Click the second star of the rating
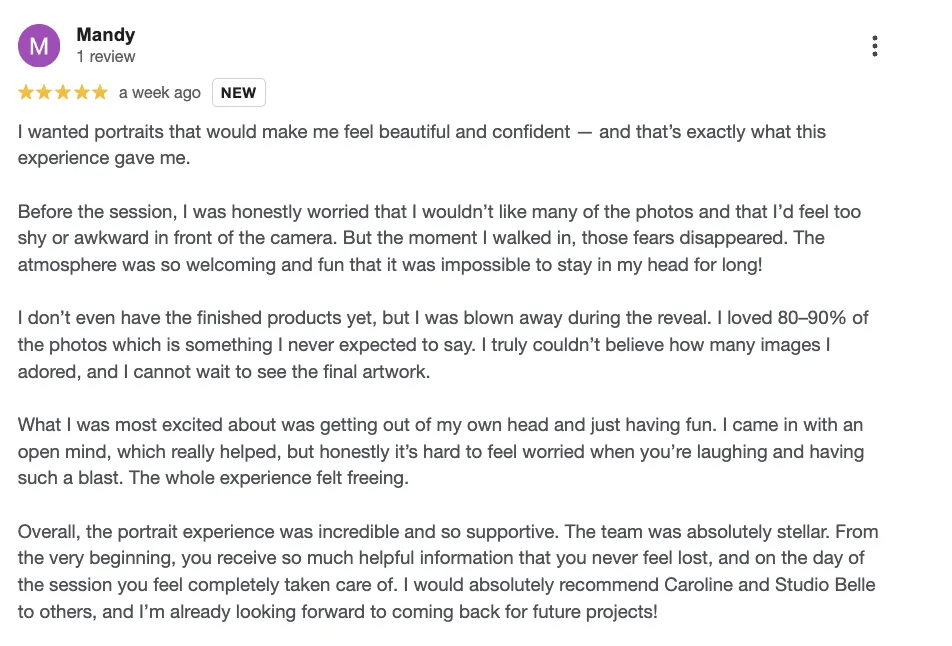This screenshot has height=646, width=952. pos(45,93)
